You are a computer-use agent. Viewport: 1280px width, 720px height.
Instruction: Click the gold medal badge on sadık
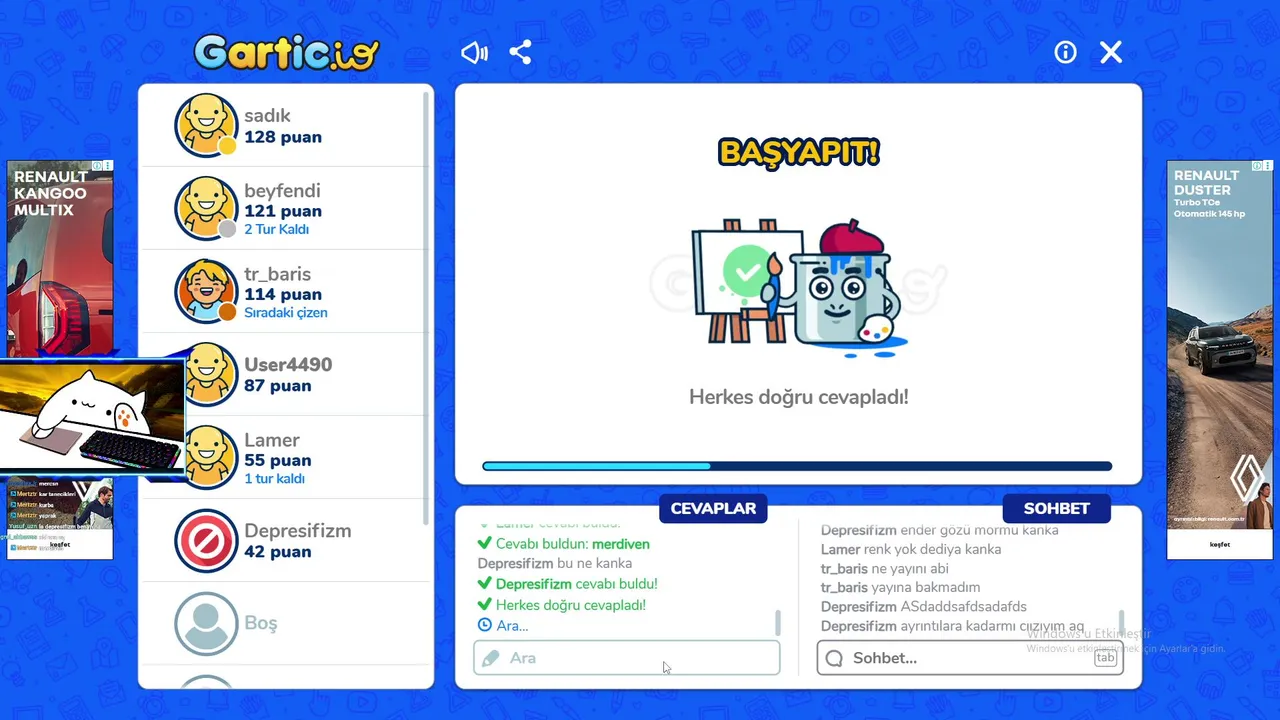tap(228, 146)
